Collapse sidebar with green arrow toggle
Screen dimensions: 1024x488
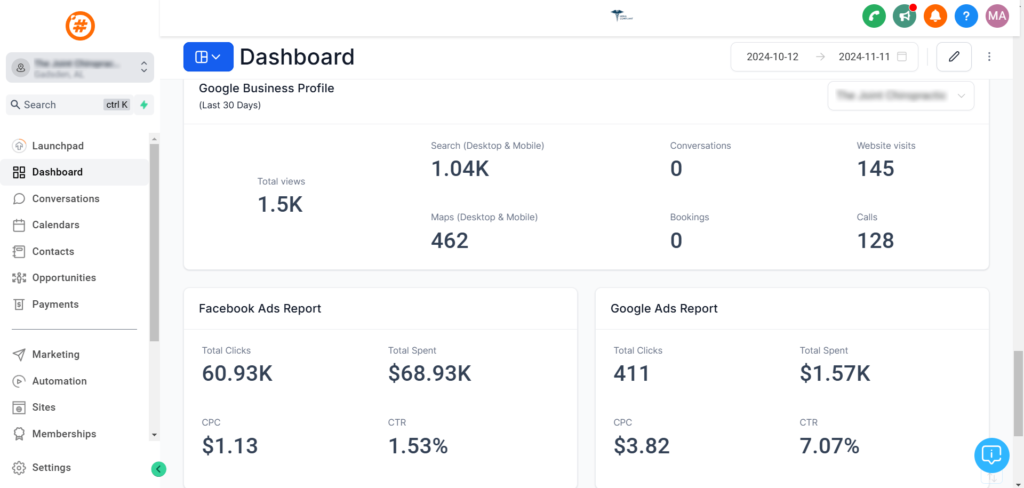click(158, 468)
